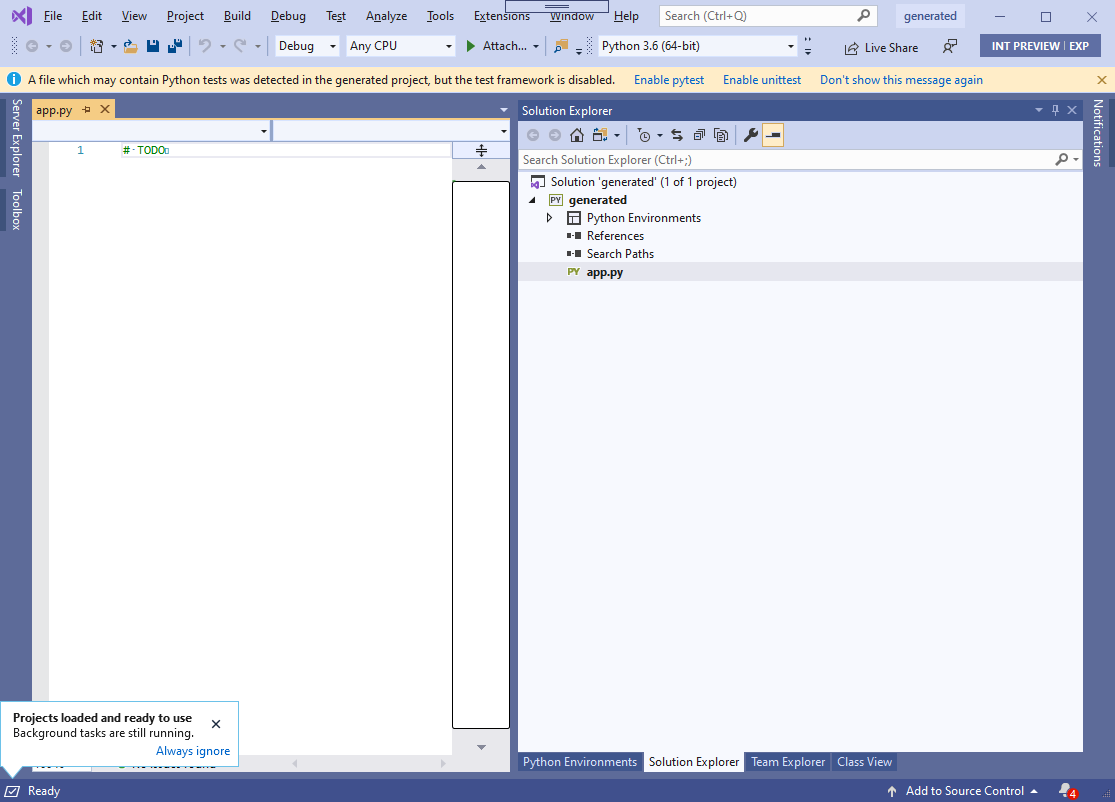1115x802 pixels.
Task: Open Solution Explorer window options dropdown arrow
Action: tap(1038, 110)
